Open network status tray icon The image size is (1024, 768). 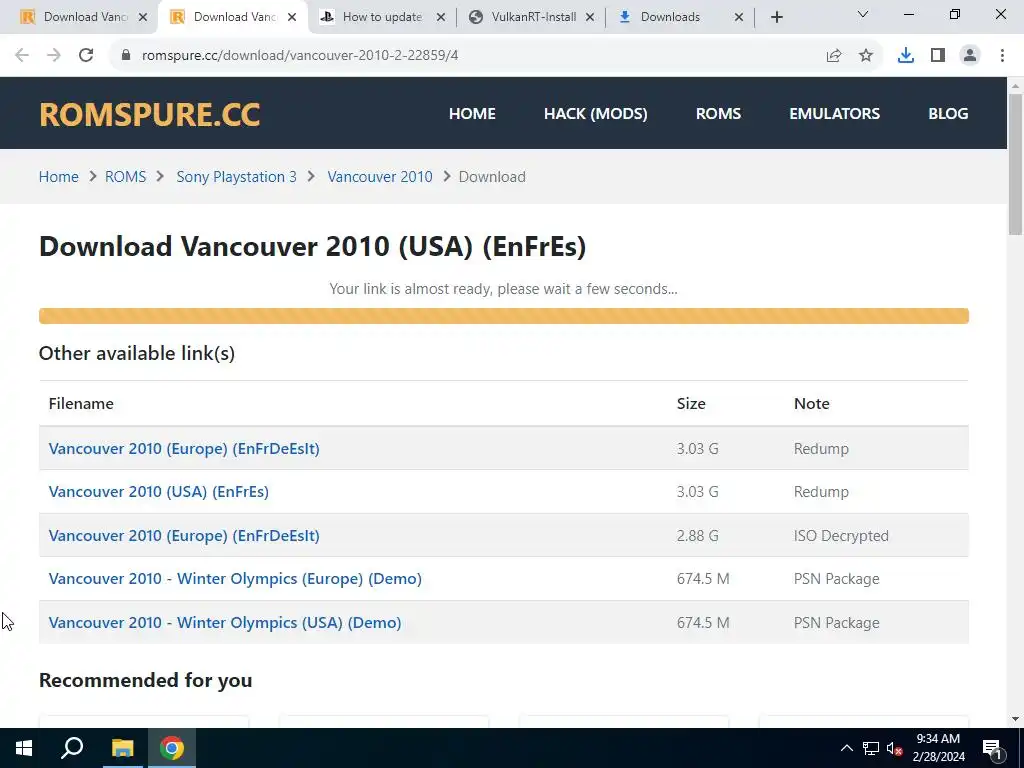pyautogui.click(x=871, y=748)
